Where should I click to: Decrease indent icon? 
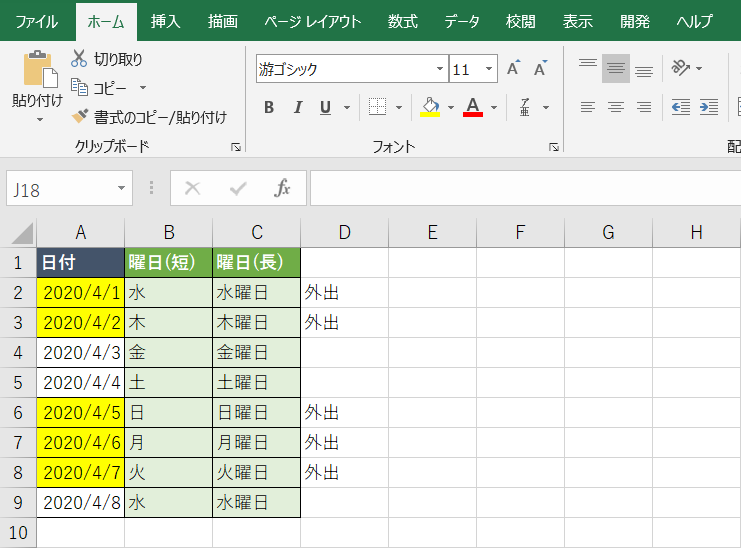click(681, 107)
